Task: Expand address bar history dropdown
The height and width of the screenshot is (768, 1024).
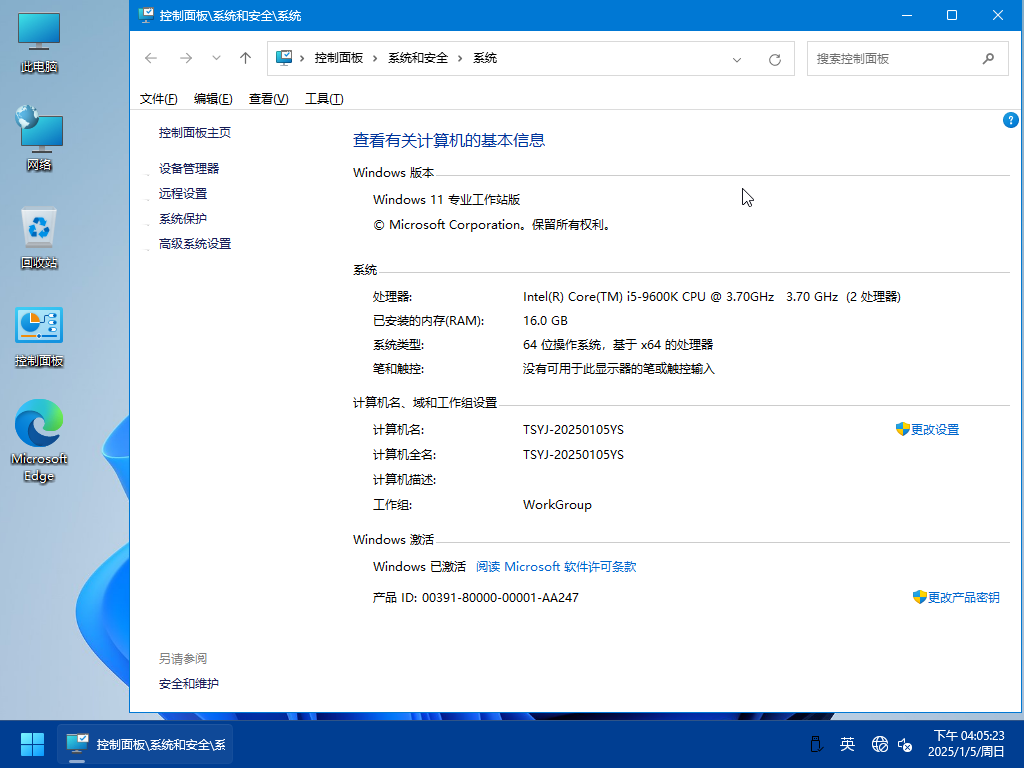Action: tap(737, 59)
